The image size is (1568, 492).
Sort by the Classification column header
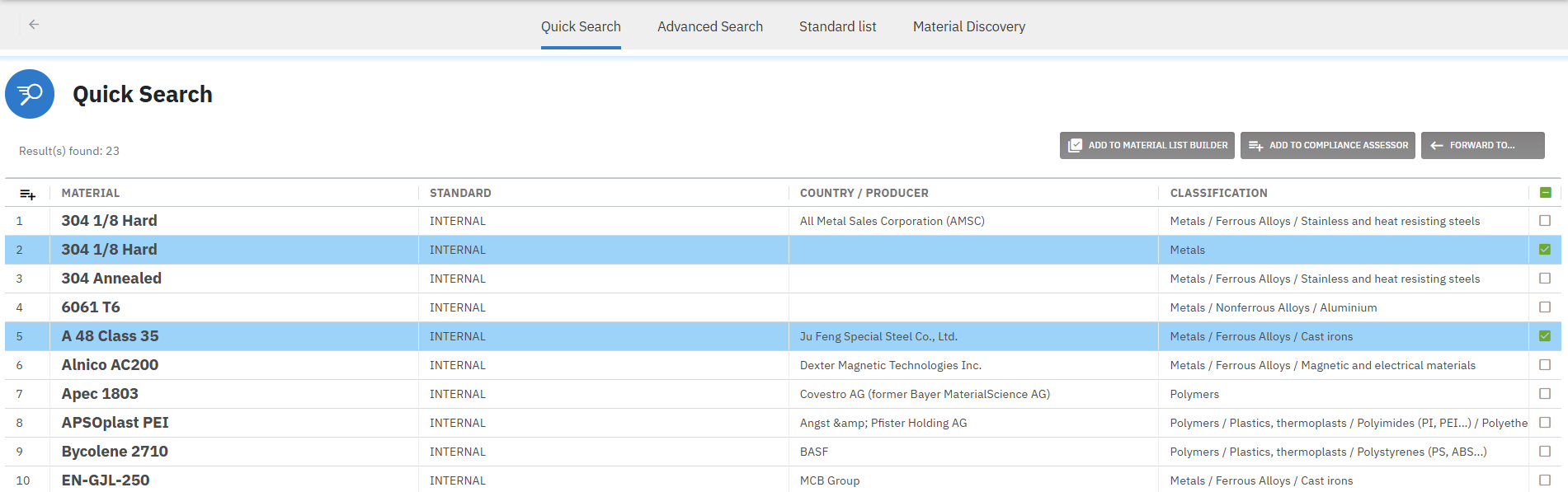(1218, 193)
